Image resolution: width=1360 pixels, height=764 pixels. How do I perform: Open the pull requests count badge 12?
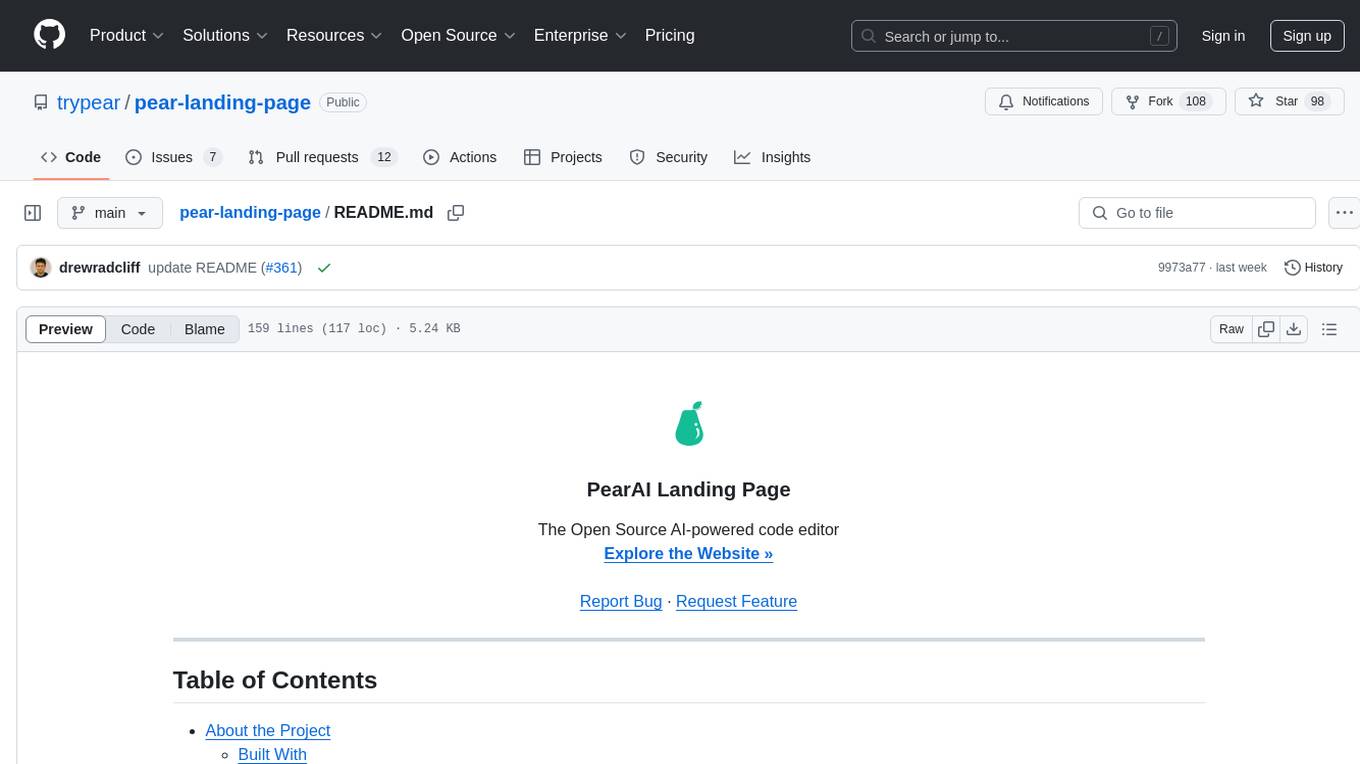point(384,157)
